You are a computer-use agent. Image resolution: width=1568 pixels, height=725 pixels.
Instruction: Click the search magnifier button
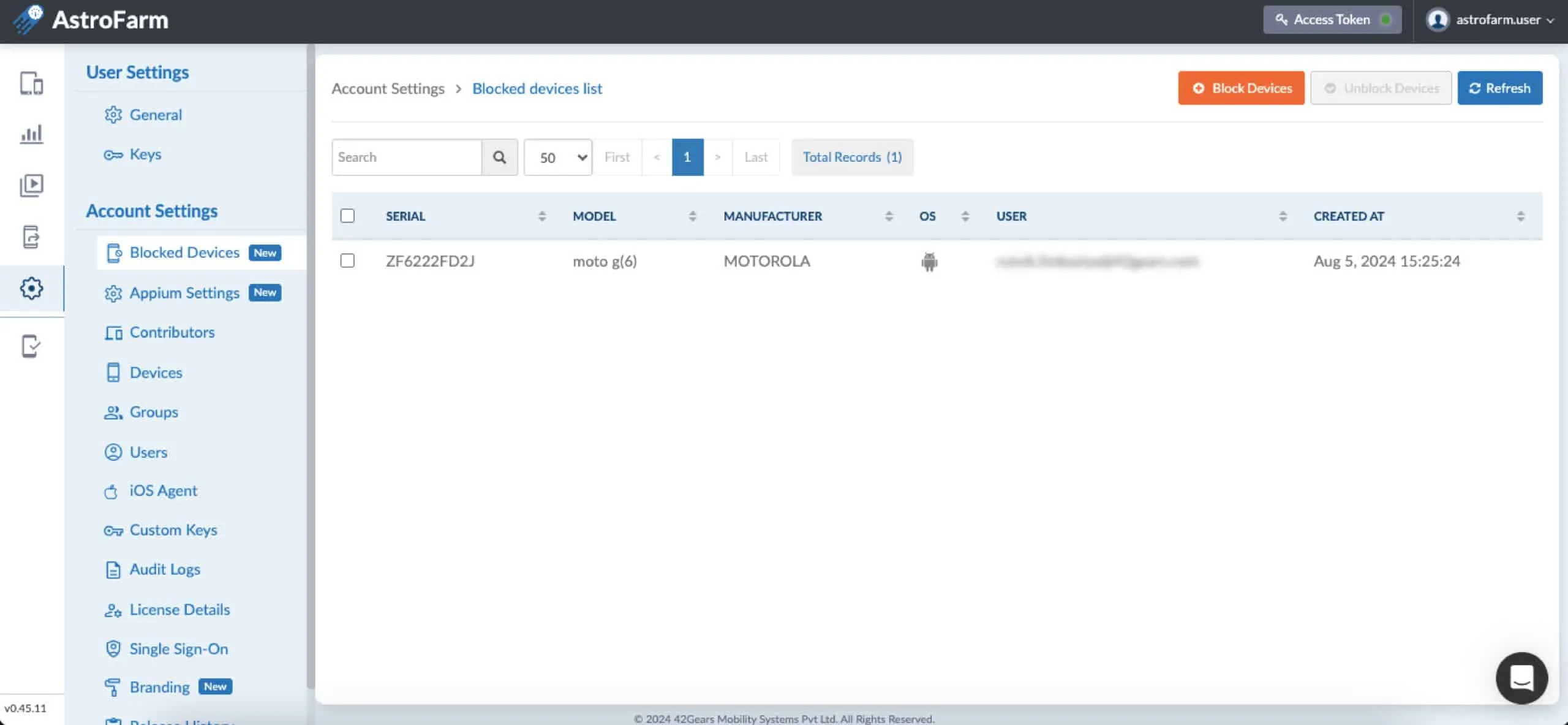click(x=499, y=158)
